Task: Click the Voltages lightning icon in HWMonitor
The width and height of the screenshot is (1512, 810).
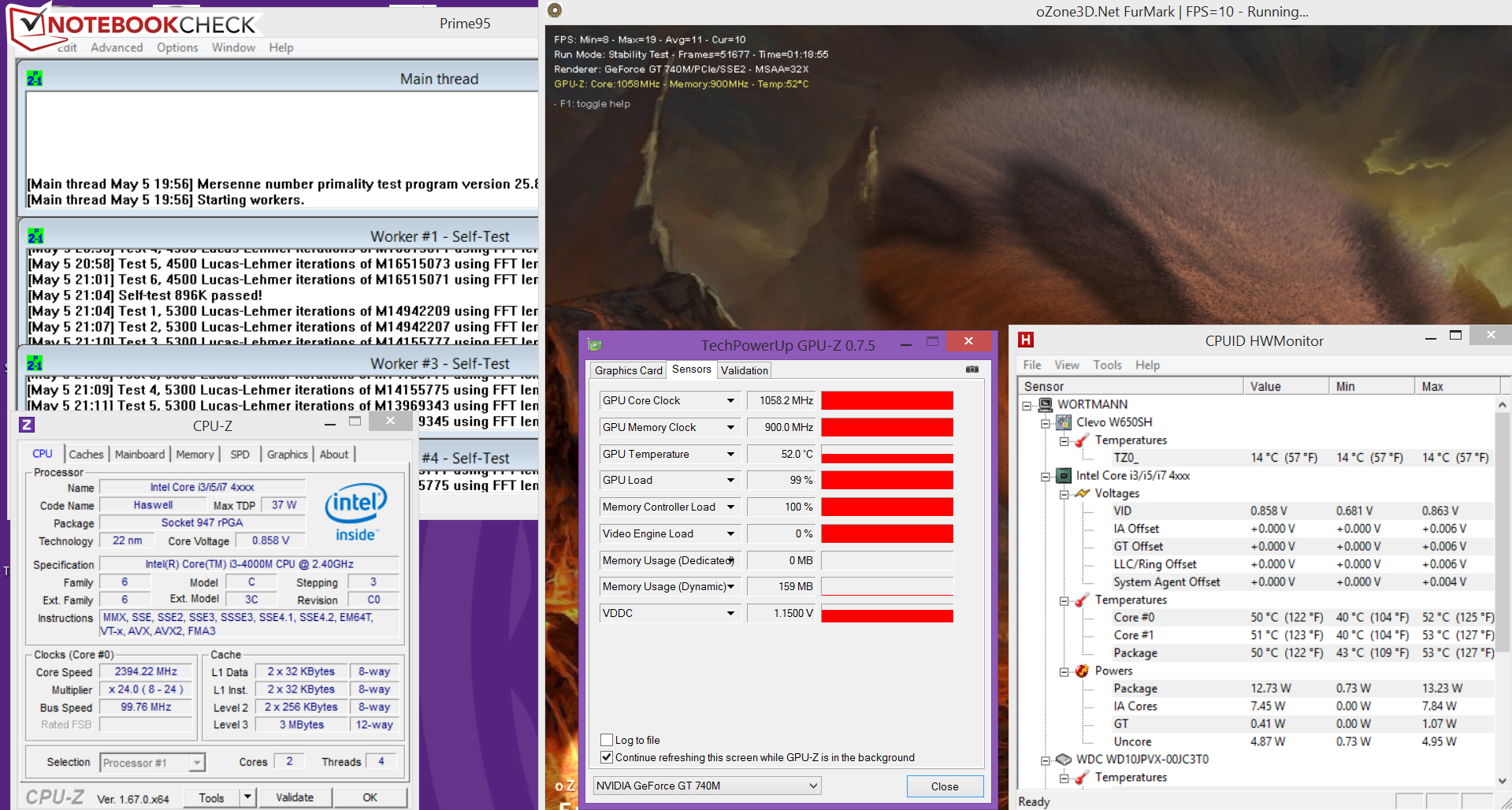Action: 1083,493
